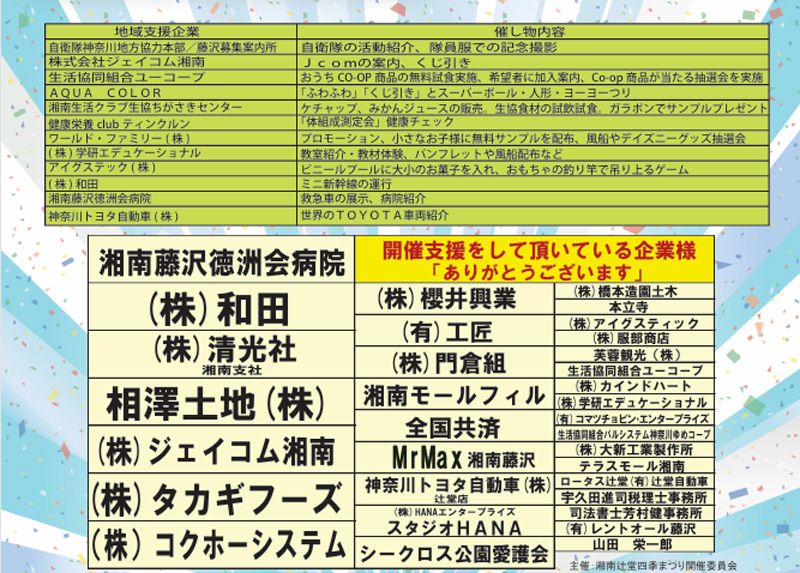Select "生活協同組合ユーコープ" in the sponsor list
This screenshot has height=573, width=800.
point(634,370)
